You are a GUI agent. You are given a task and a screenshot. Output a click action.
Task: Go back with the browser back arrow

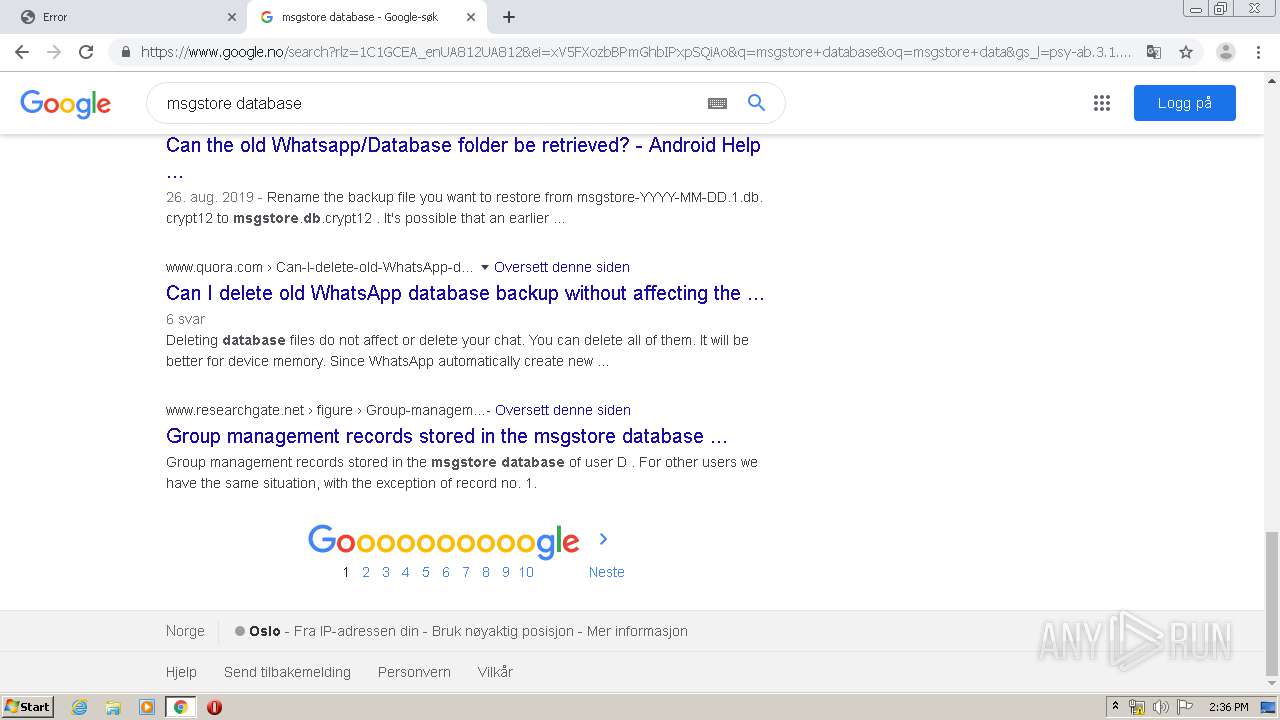[22, 52]
